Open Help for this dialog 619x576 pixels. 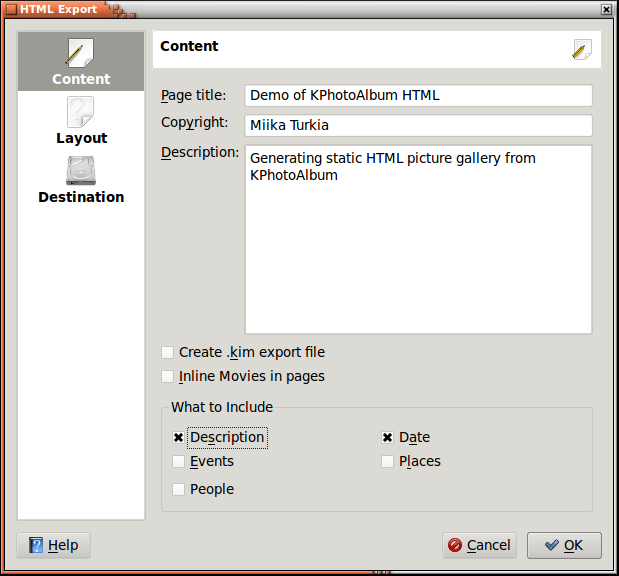[x=54, y=545]
